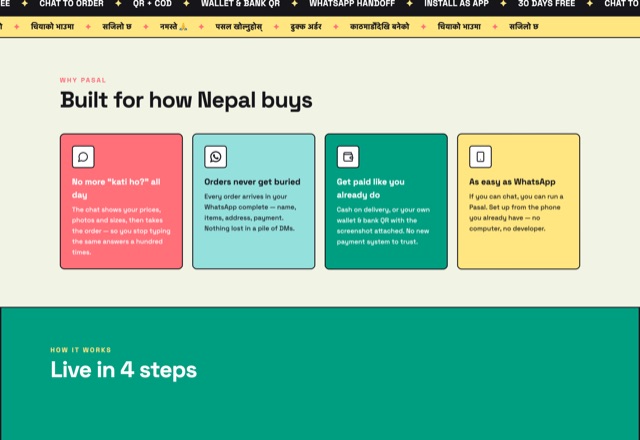Click the 'HOW IT WORKS' section label
Image resolution: width=640 pixels, height=440 pixels.
[81, 350]
